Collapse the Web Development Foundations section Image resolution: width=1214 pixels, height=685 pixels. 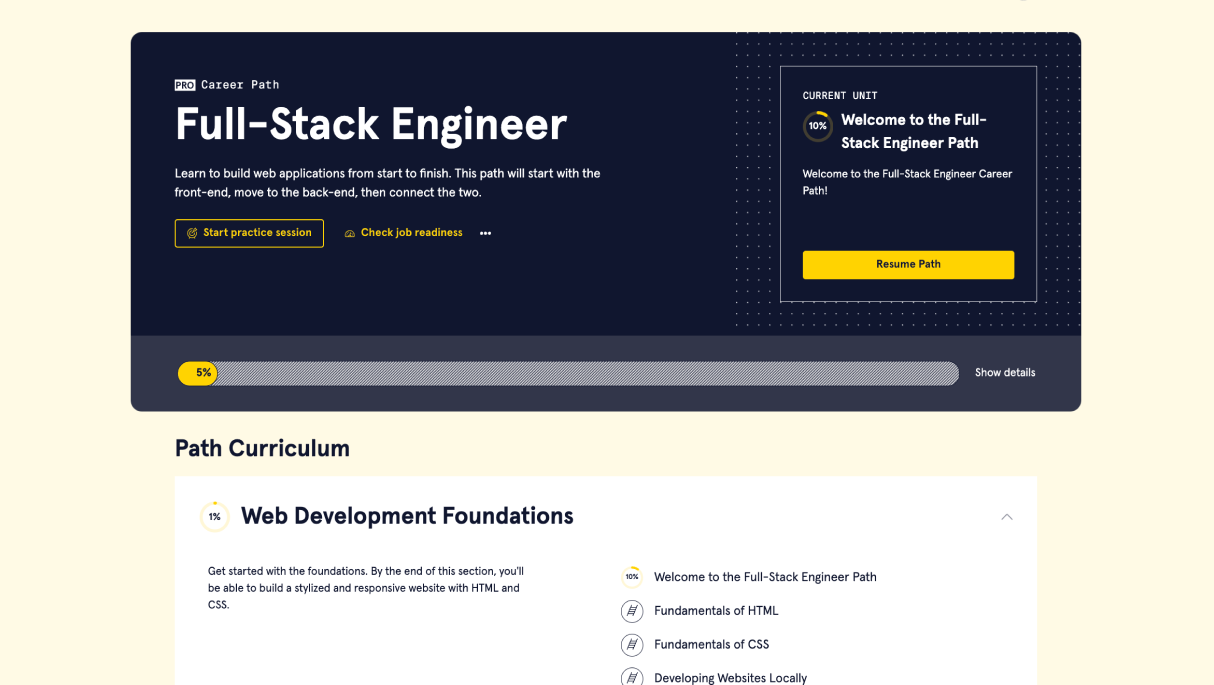coord(1007,517)
